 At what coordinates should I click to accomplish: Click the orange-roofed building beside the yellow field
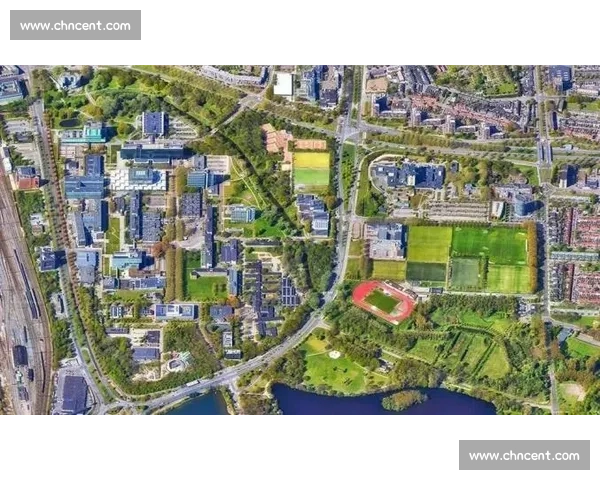(277, 139)
